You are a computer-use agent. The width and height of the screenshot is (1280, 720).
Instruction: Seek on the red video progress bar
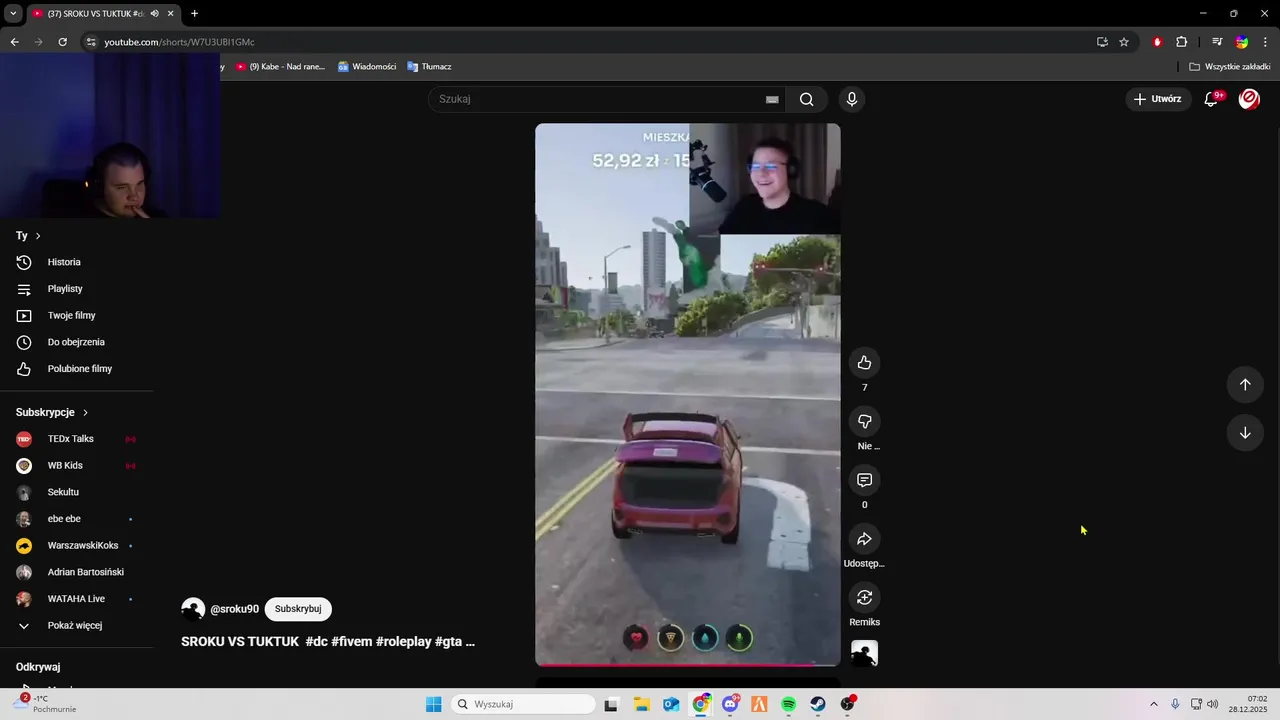coord(687,664)
